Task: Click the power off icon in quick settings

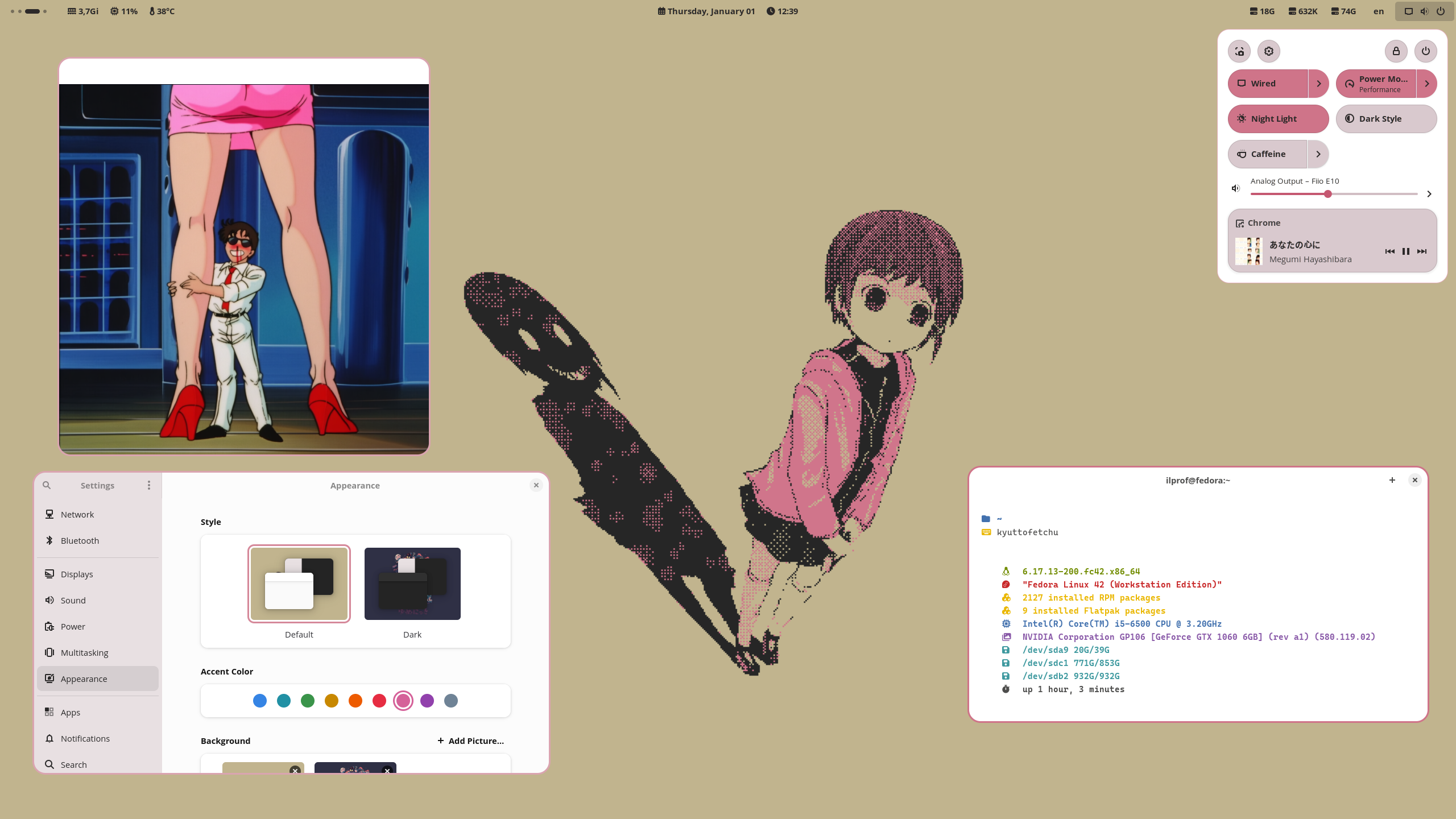Action: (x=1425, y=51)
